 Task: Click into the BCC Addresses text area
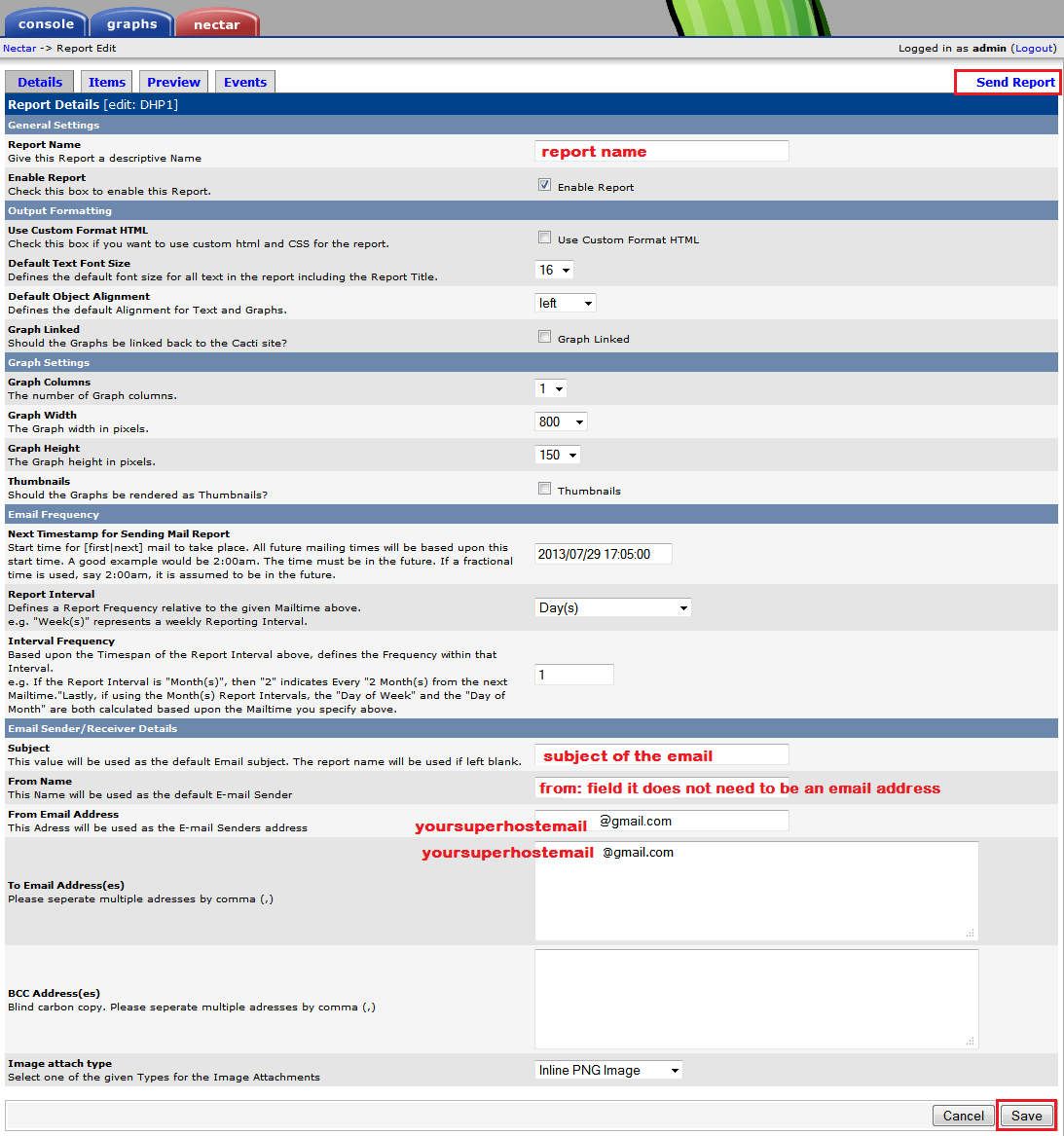[755, 999]
